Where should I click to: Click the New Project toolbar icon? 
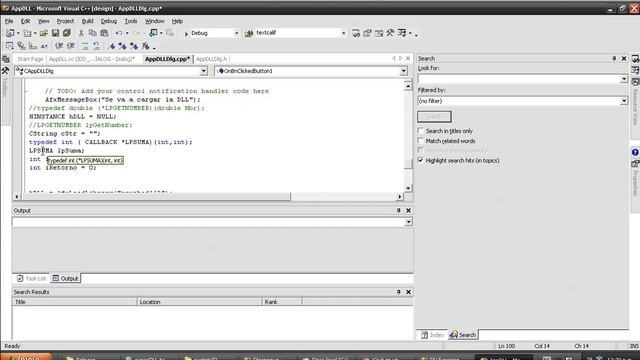click(x=10, y=33)
